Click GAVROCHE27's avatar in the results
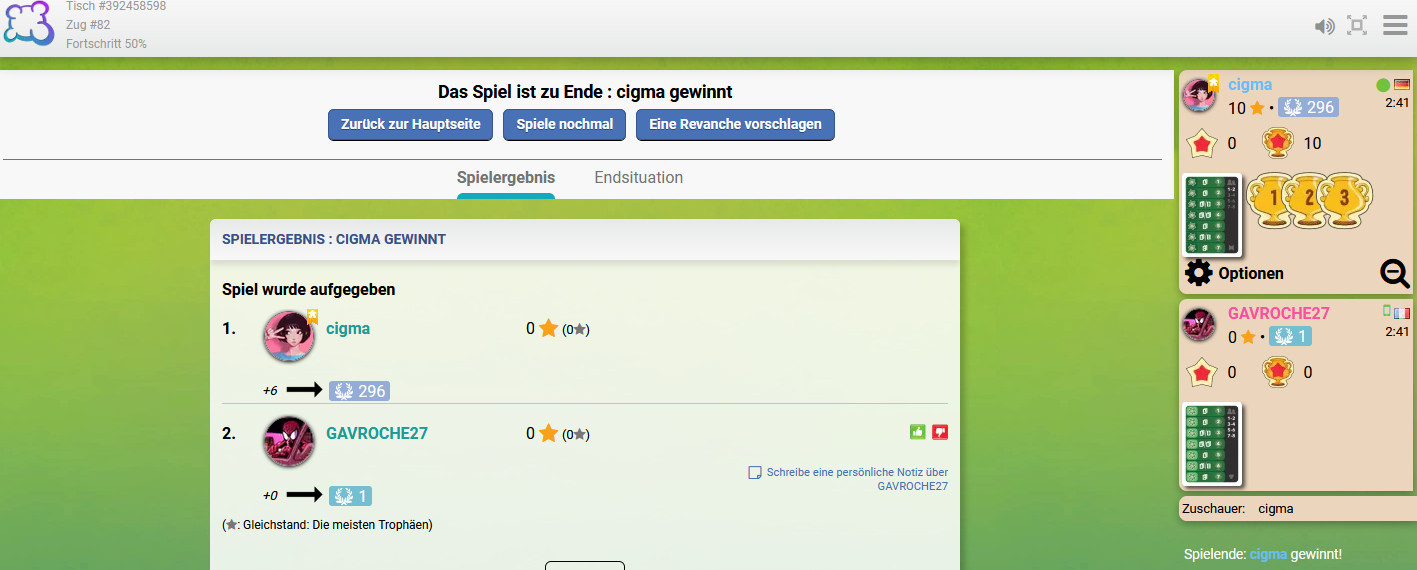 [289, 441]
